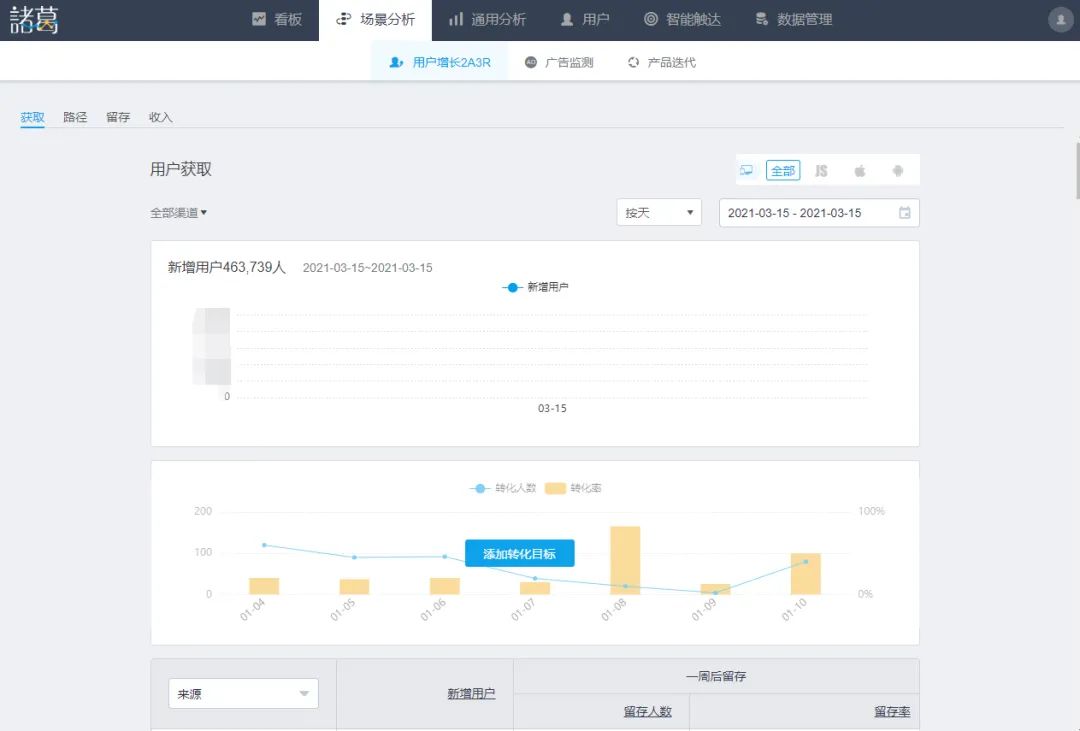Image resolution: width=1080 pixels, height=731 pixels.
Task: Open the 数据管理 menu
Action: point(793,20)
